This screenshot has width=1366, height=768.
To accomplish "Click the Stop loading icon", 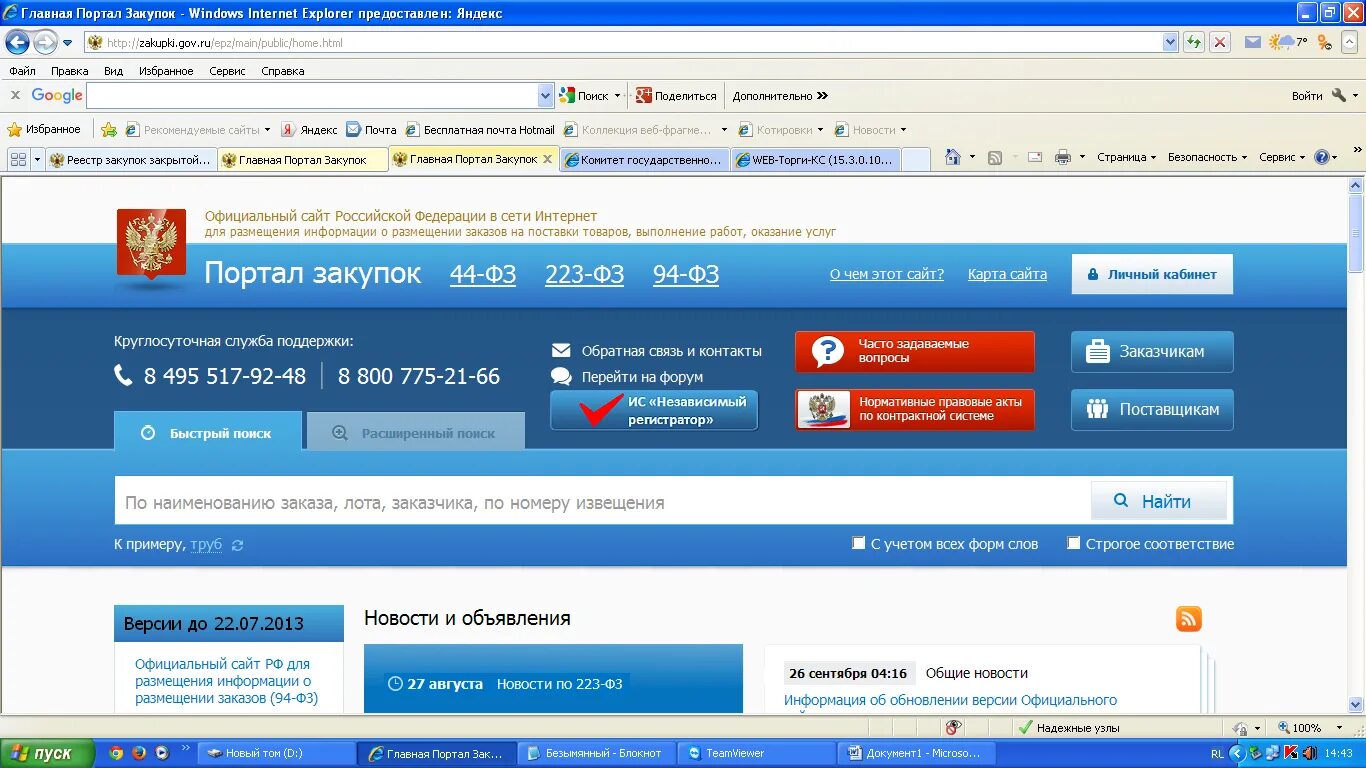I will click(1219, 42).
